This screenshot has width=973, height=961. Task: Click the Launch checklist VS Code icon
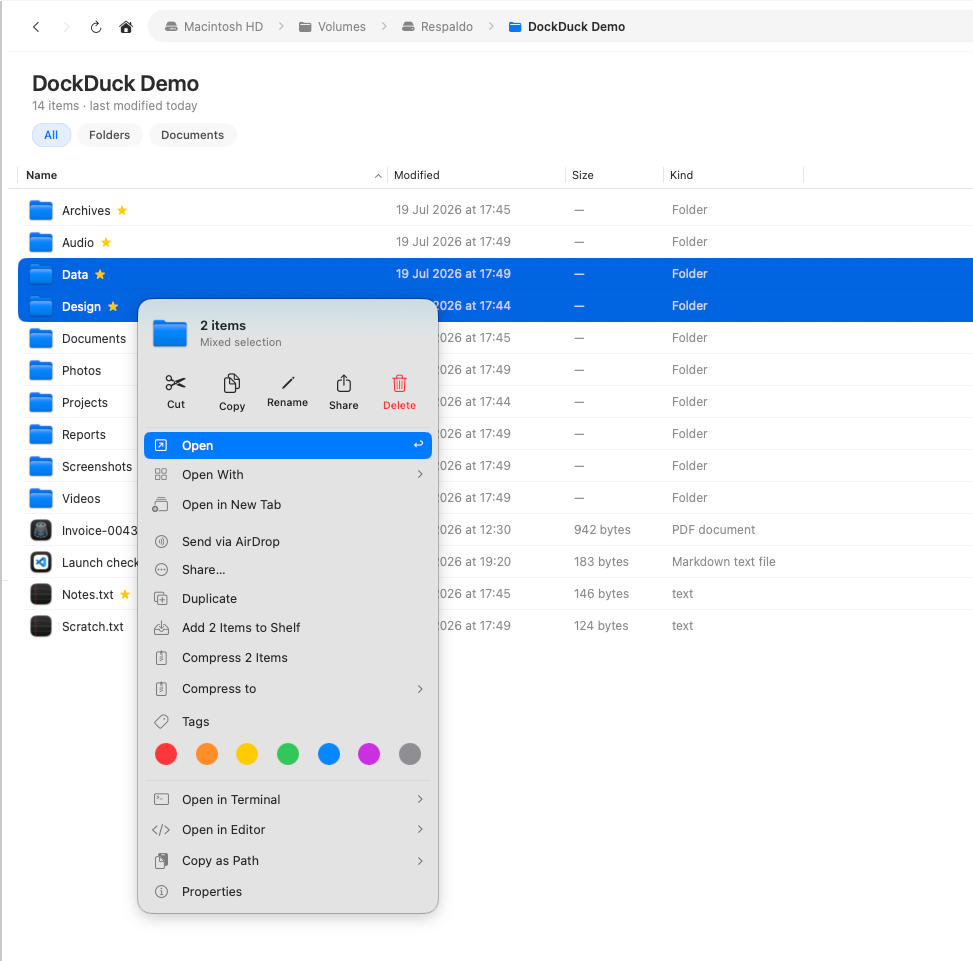tap(41, 562)
